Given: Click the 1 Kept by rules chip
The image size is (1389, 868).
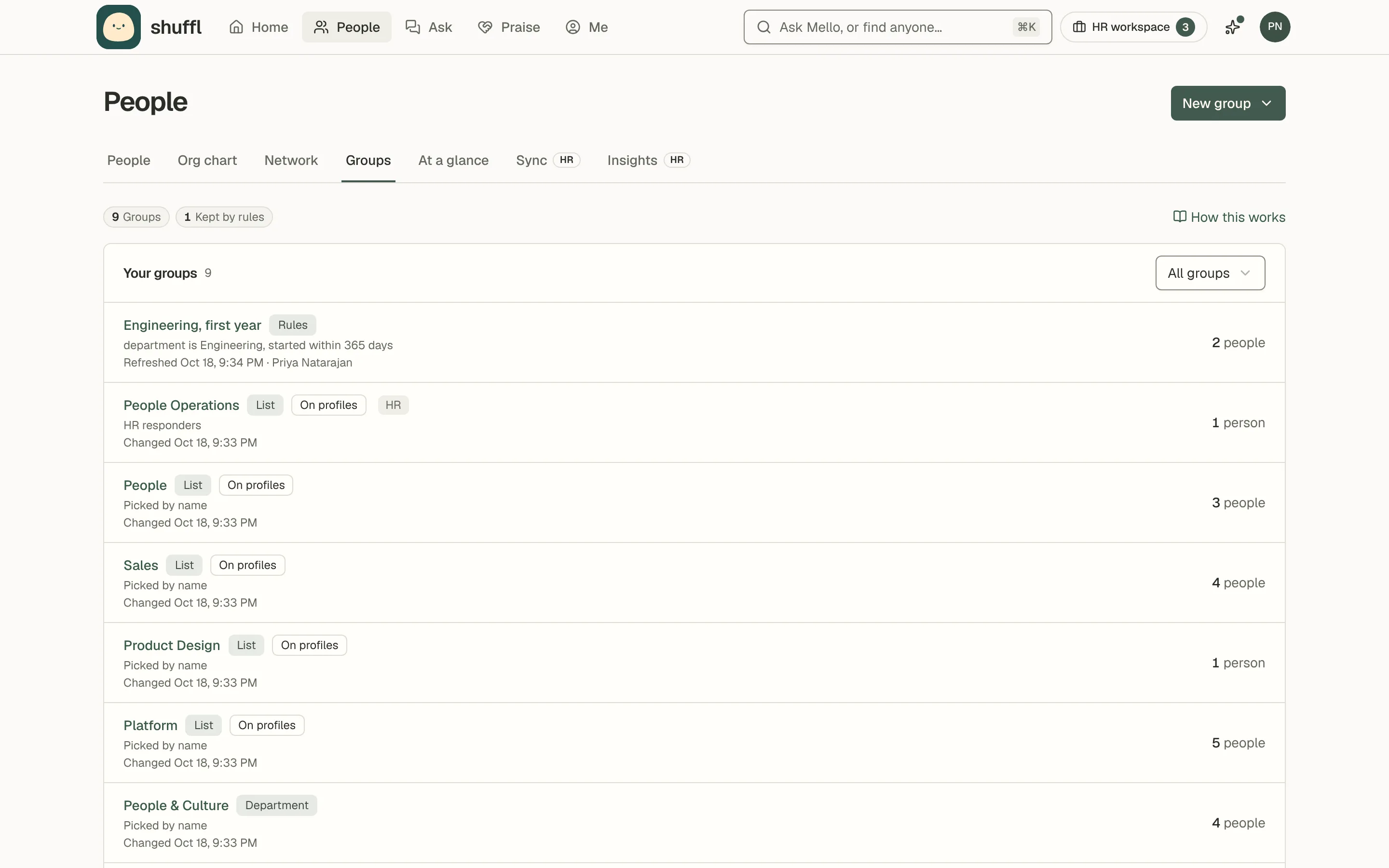Looking at the screenshot, I should [224, 217].
